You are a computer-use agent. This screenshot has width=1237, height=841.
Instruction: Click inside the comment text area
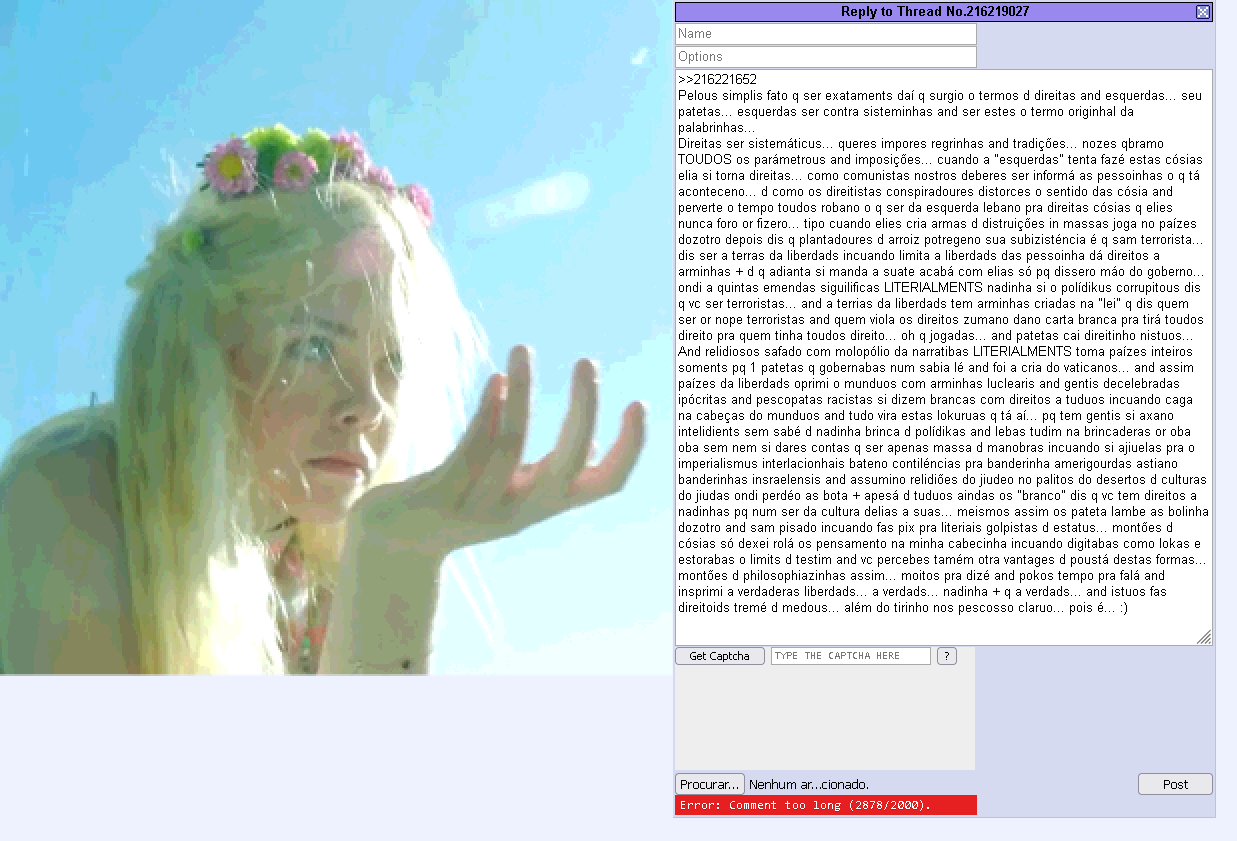[943, 357]
